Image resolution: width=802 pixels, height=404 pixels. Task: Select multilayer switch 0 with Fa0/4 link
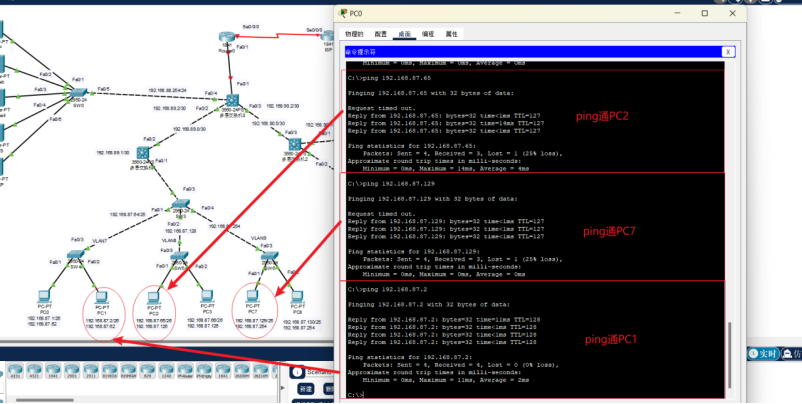tap(233, 100)
